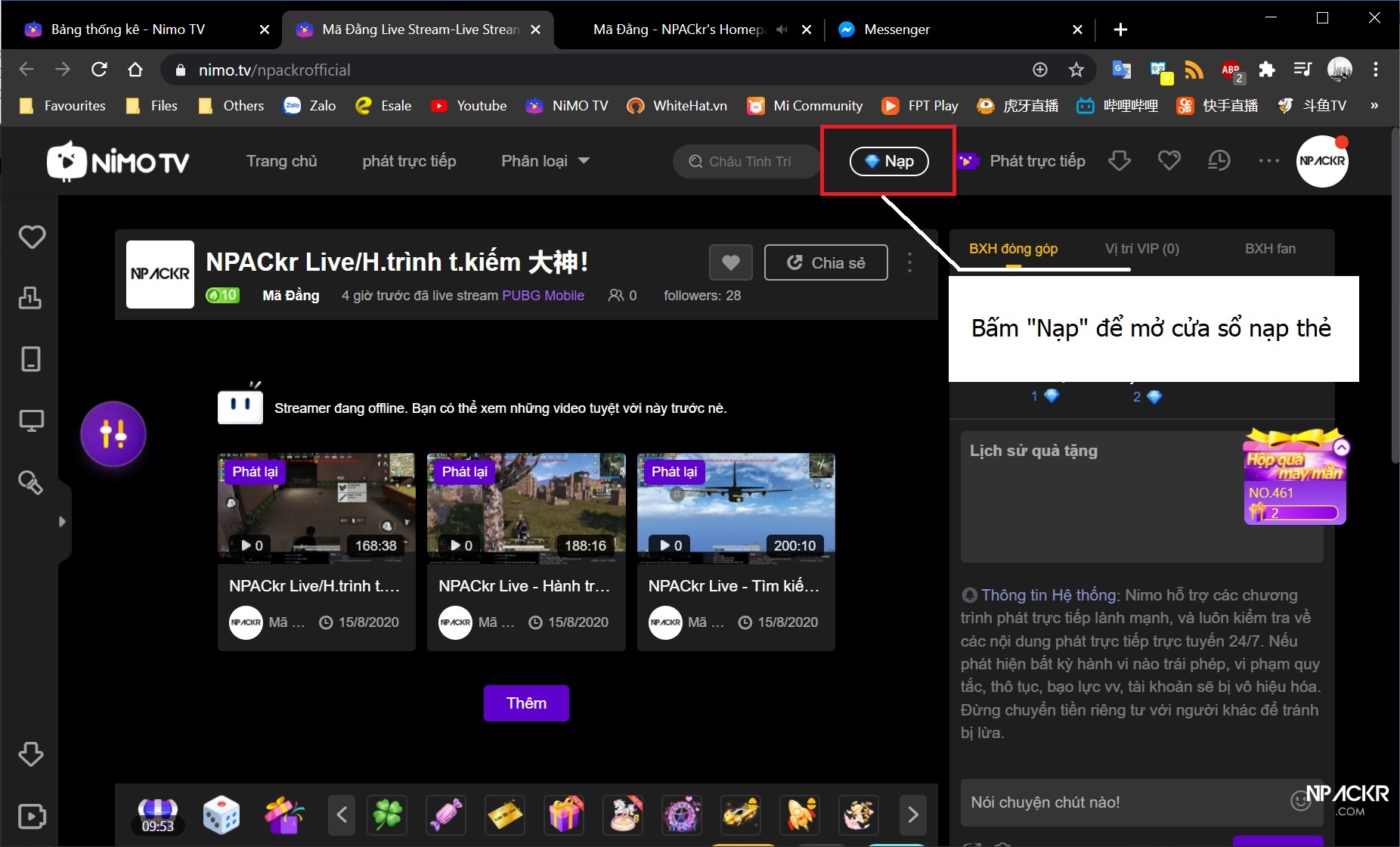
Task: Click the mobile phone icon in sidebar
Action: (31, 359)
